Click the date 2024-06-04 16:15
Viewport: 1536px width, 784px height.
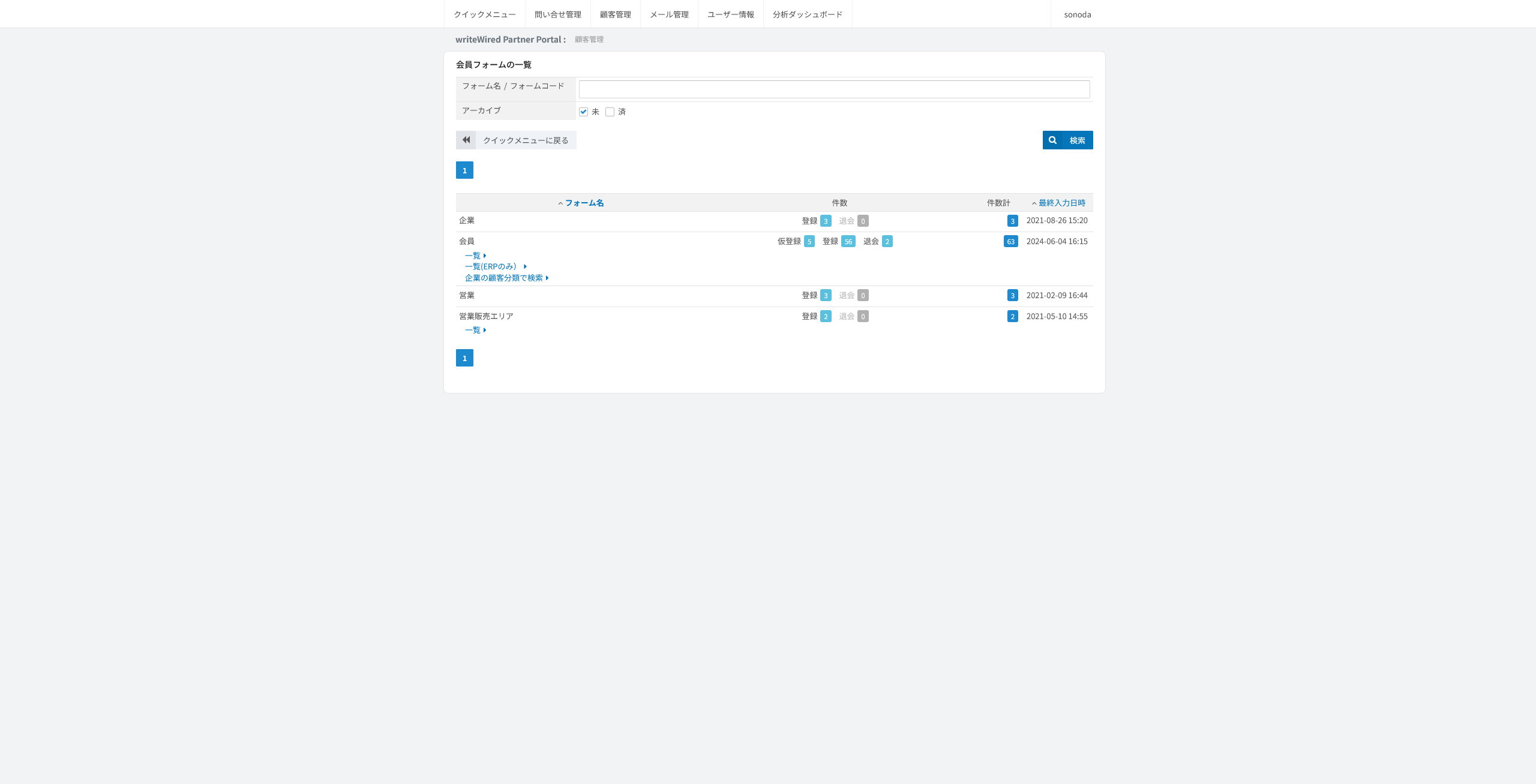point(1057,241)
